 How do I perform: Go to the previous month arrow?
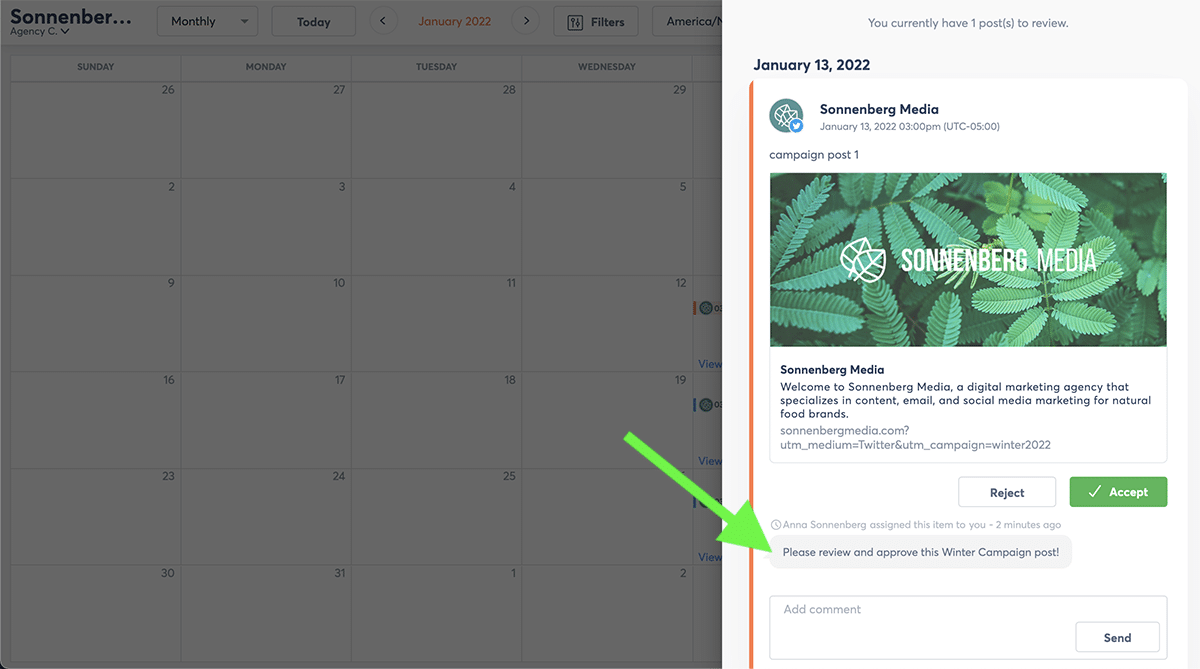coord(383,21)
